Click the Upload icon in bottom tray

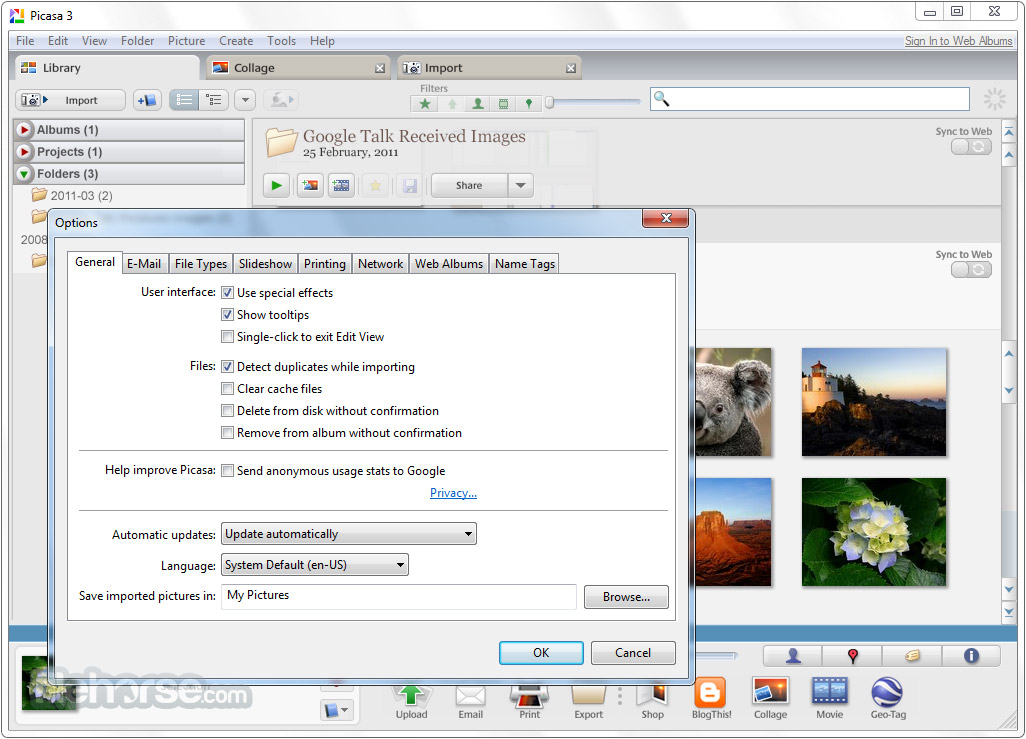[412, 701]
